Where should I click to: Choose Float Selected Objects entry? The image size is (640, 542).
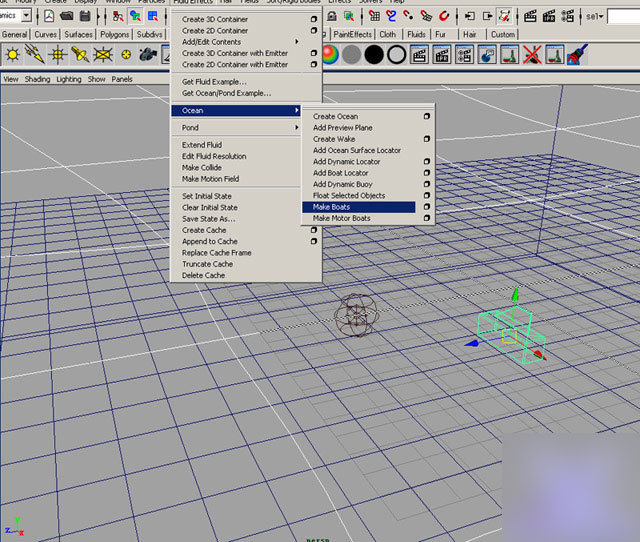pyautogui.click(x=349, y=195)
